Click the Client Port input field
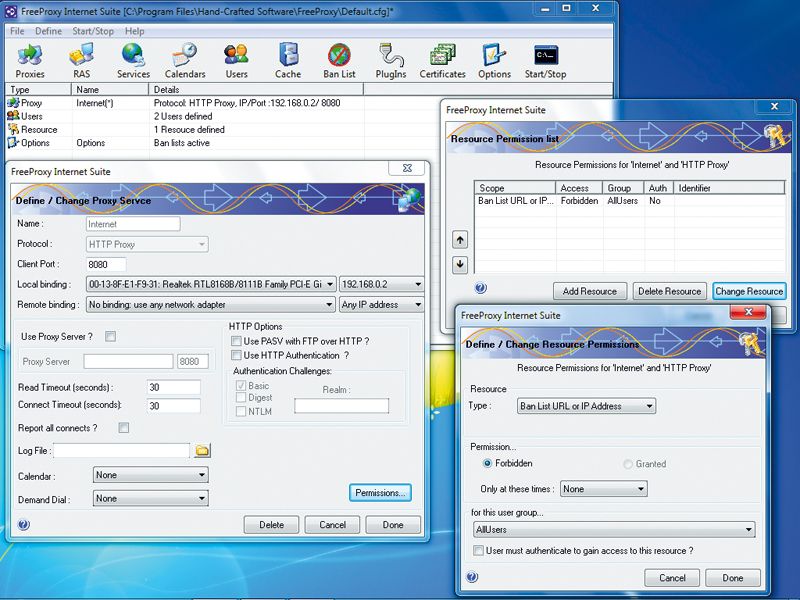Image resolution: width=800 pixels, height=600 pixels. pyautogui.click(x=106, y=264)
